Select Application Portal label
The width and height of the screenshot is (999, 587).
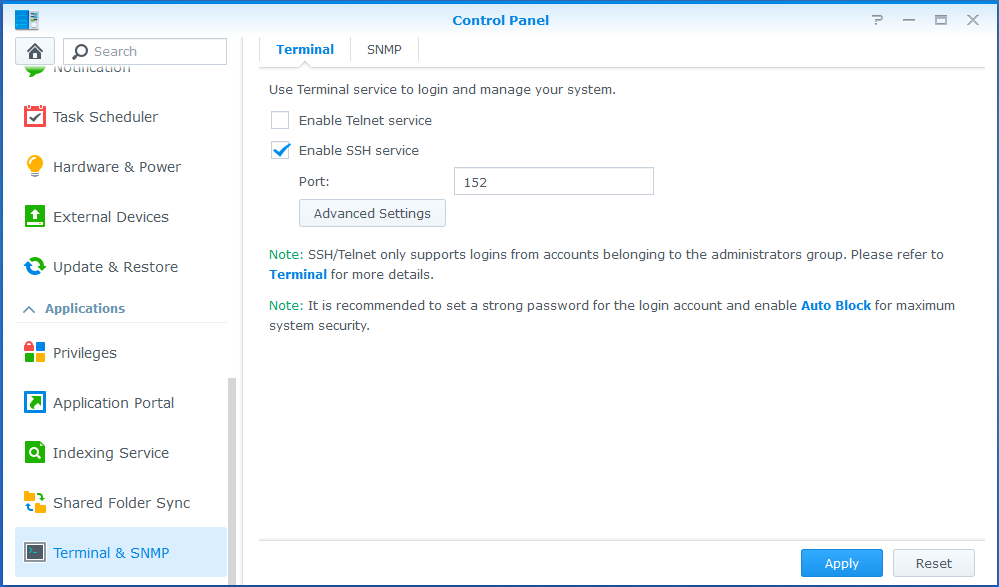pos(113,402)
